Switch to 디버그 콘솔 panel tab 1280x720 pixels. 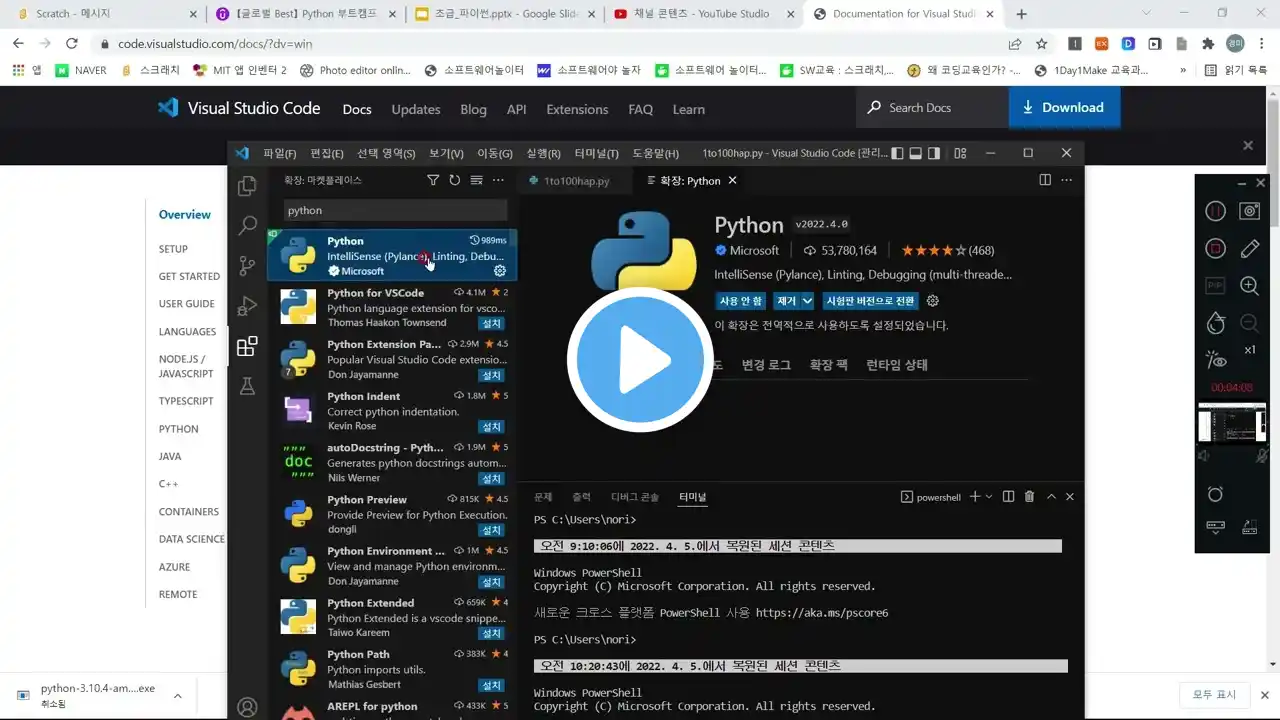(x=635, y=497)
